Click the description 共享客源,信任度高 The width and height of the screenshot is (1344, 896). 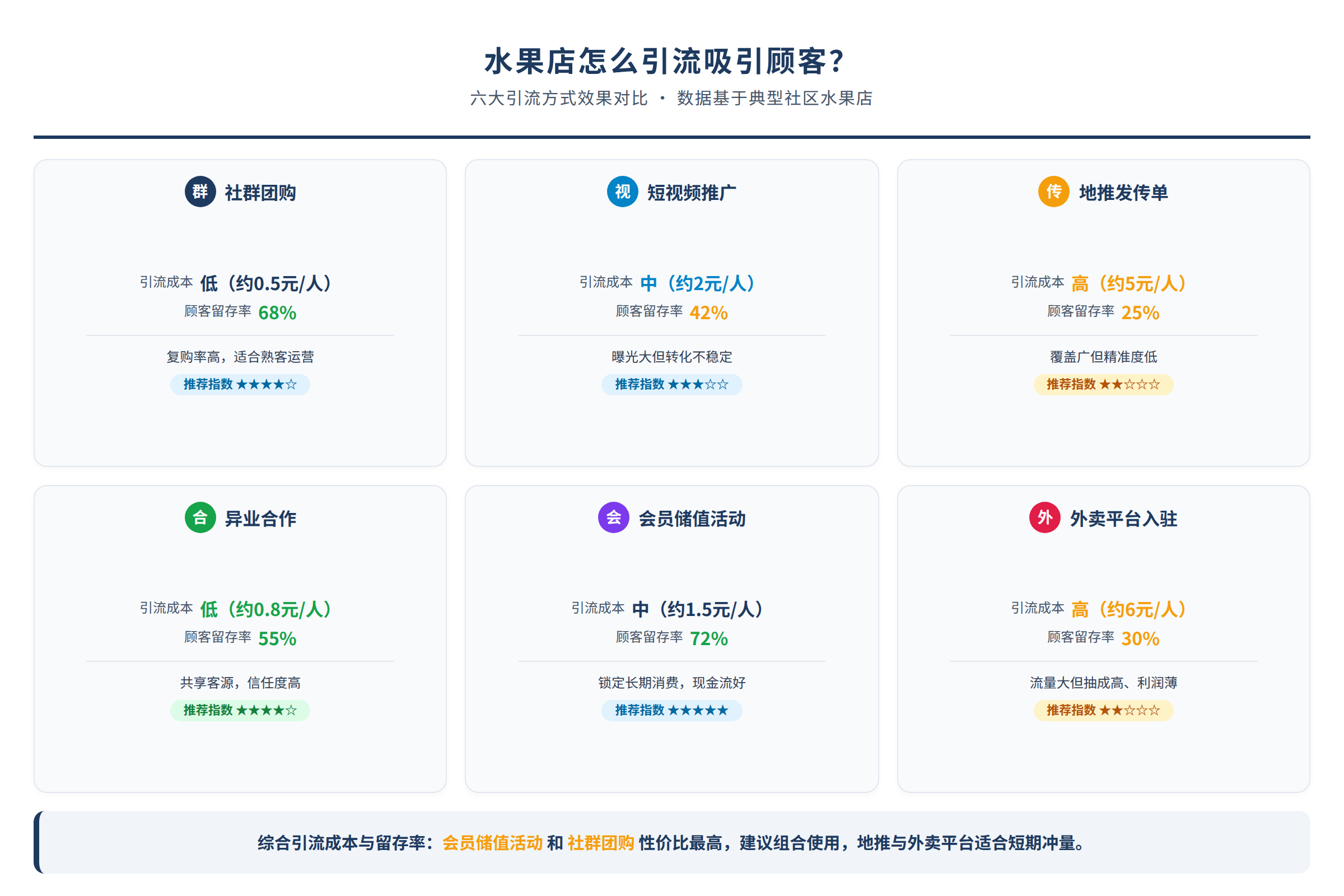click(240, 682)
